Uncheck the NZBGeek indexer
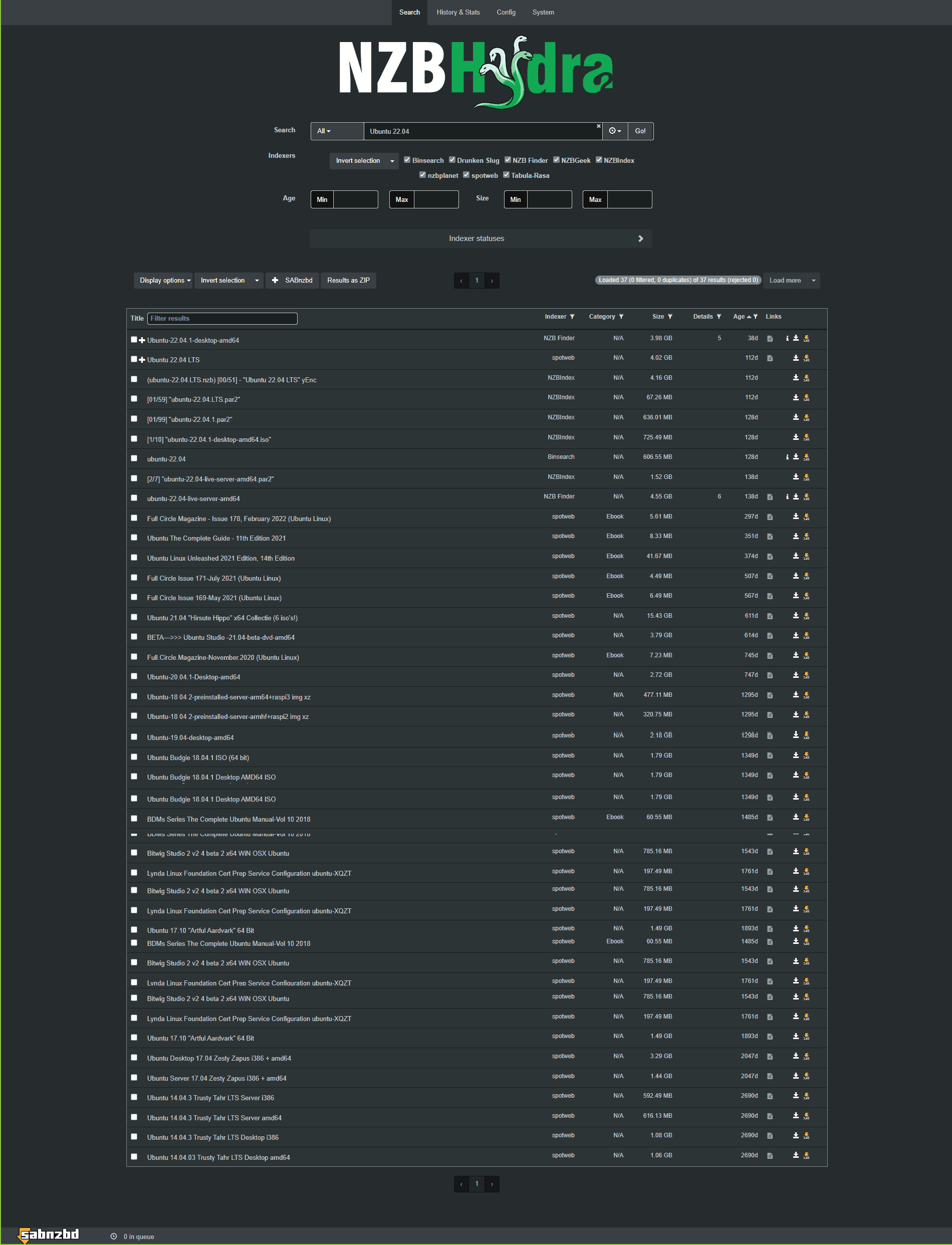The height and width of the screenshot is (1245, 952). click(557, 160)
